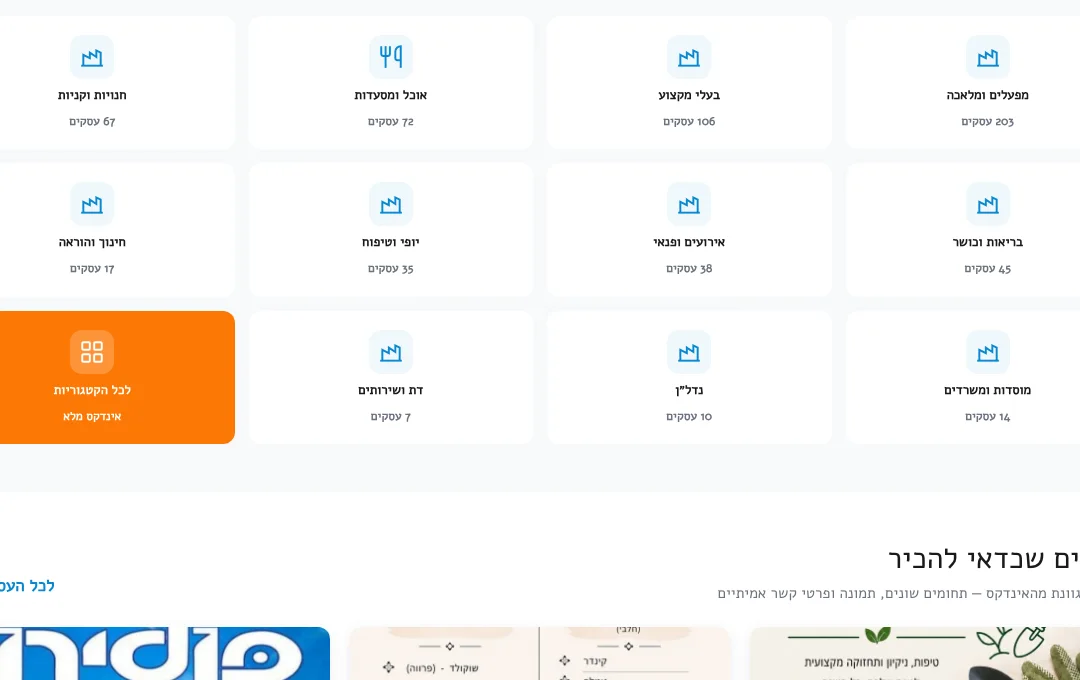Open the חנויות וקניות category title
The image size is (1080, 680).
pos(92,95)
